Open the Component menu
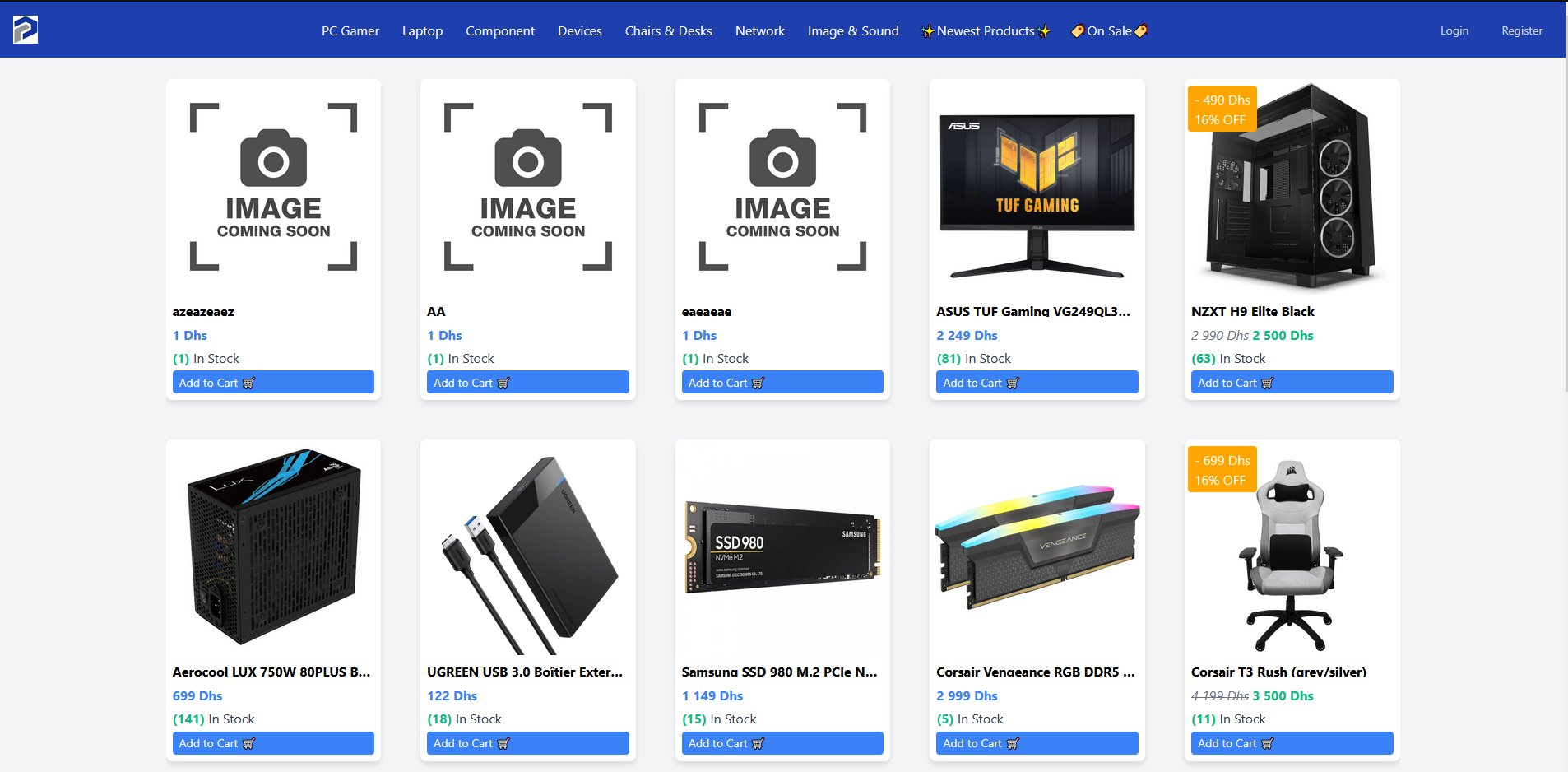 [500, 30]
